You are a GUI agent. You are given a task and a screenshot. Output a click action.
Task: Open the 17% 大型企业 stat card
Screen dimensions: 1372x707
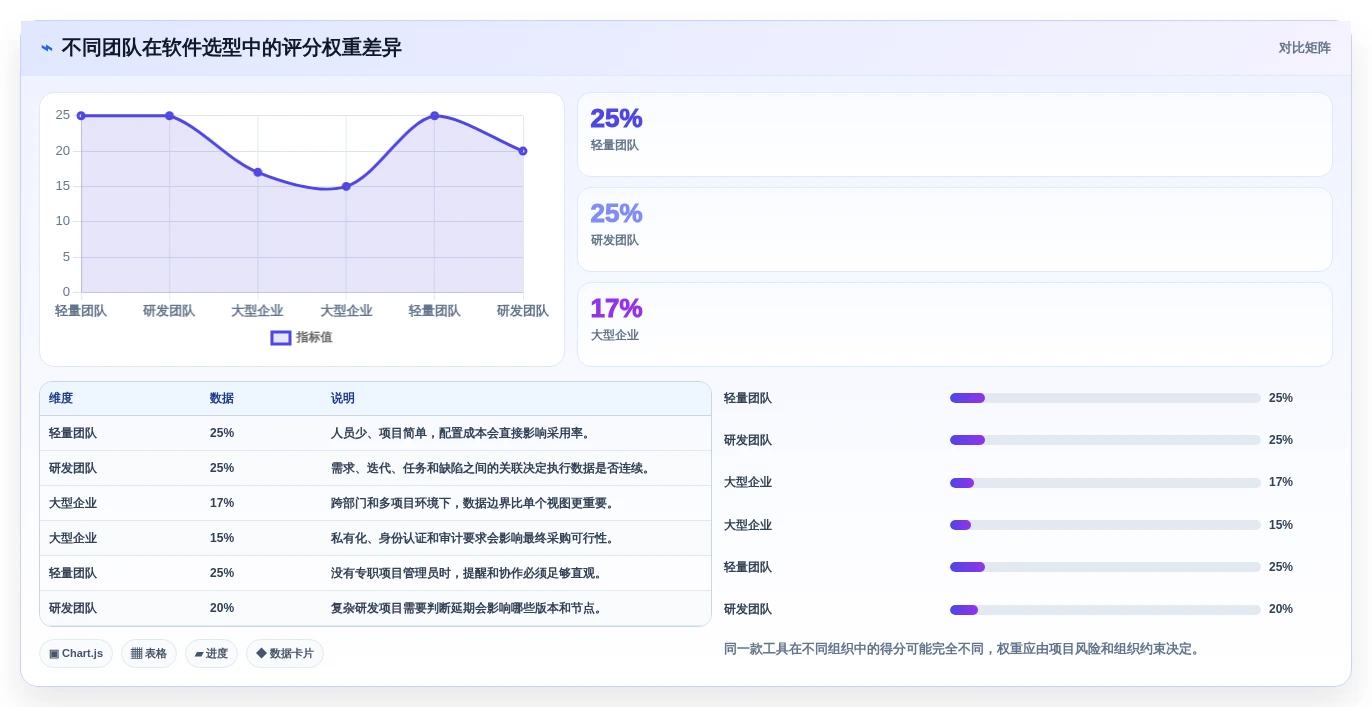[x=955, y=324]
